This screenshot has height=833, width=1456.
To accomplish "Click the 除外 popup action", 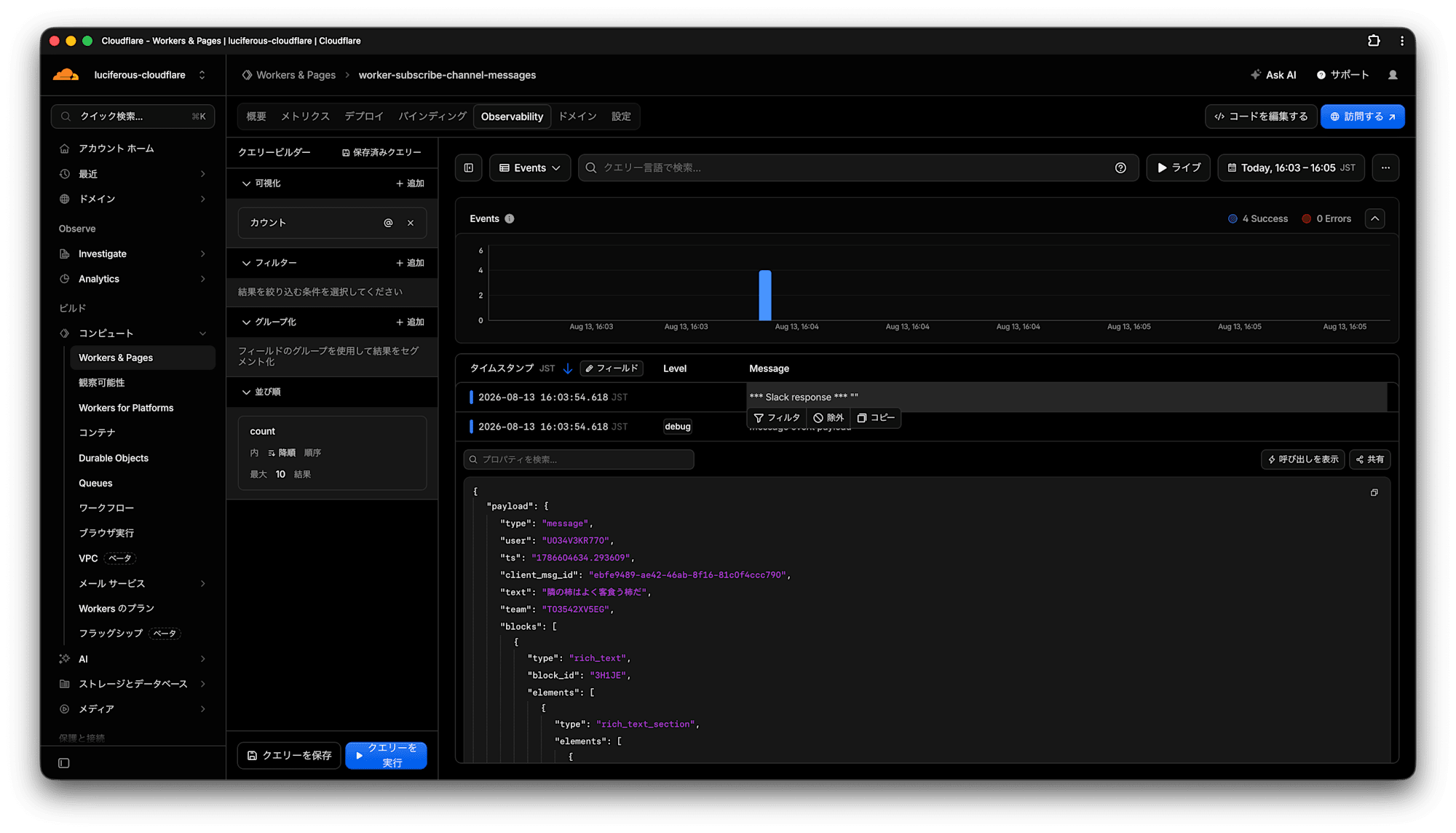I will click(x=828, y=418).
